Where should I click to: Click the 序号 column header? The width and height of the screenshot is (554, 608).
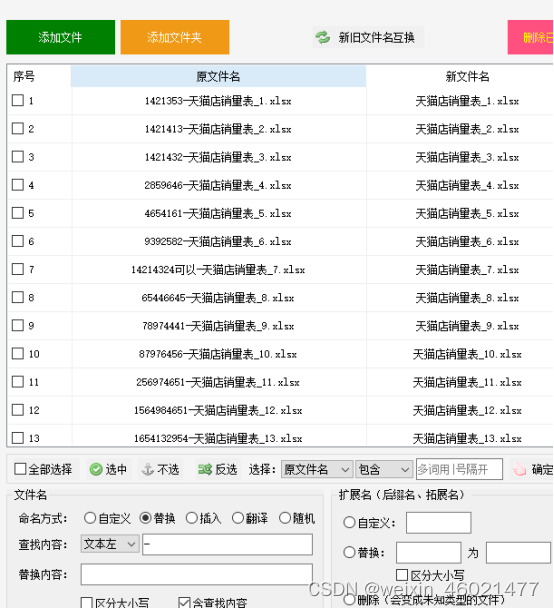point(24,76)
